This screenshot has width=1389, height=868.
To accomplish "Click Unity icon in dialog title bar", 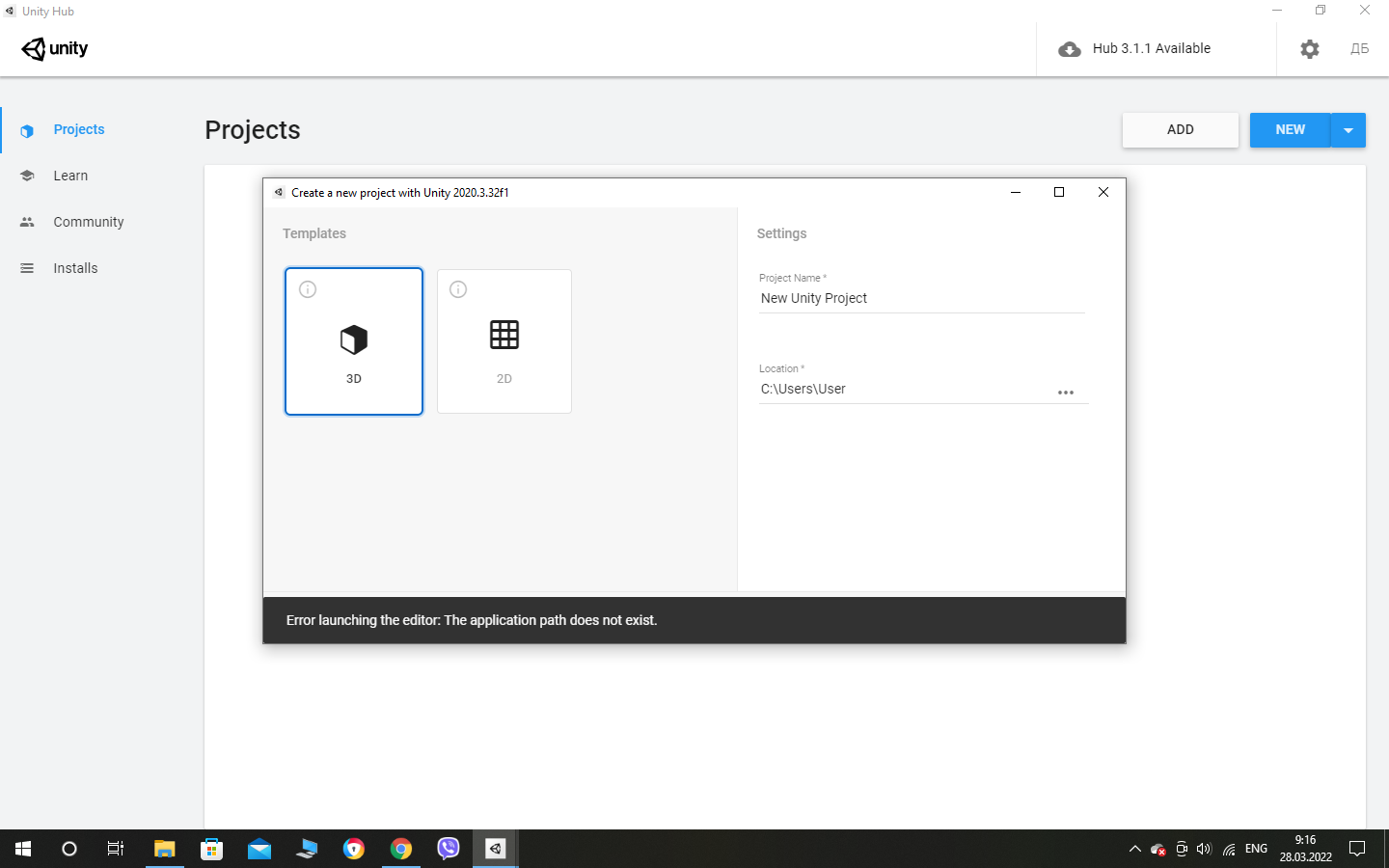I will point(279,192).
